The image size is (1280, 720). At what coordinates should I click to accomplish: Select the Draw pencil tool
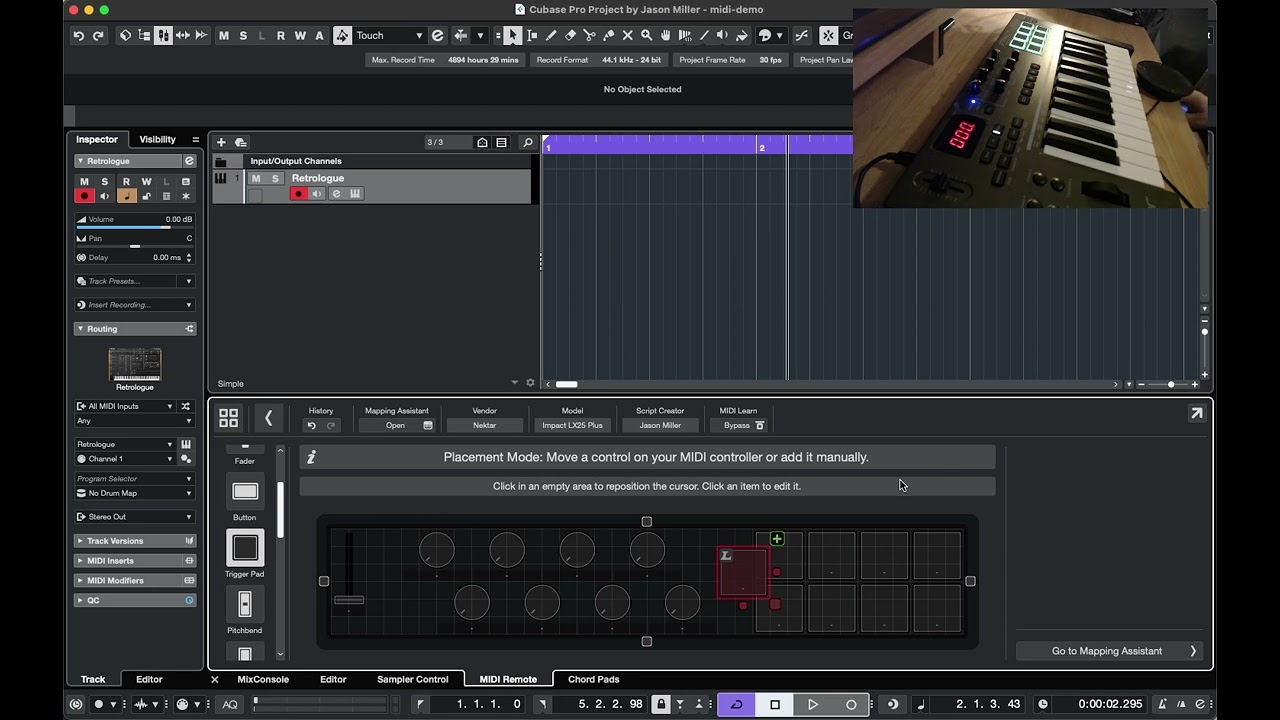tap(551, 35)
